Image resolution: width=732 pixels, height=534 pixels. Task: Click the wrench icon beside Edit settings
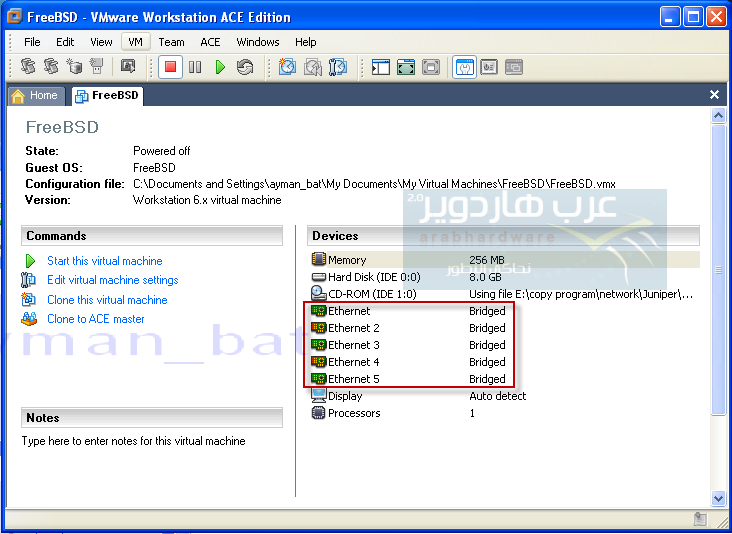coord(28,280)
